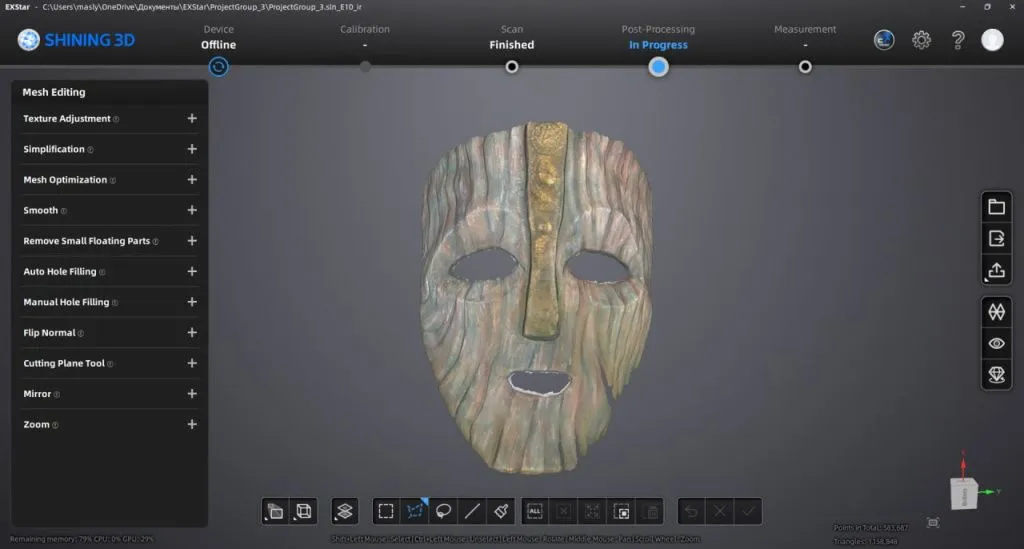Toggle the wireframe cube display mode
Screen dimensions: 1024x549
coord(304,511)
